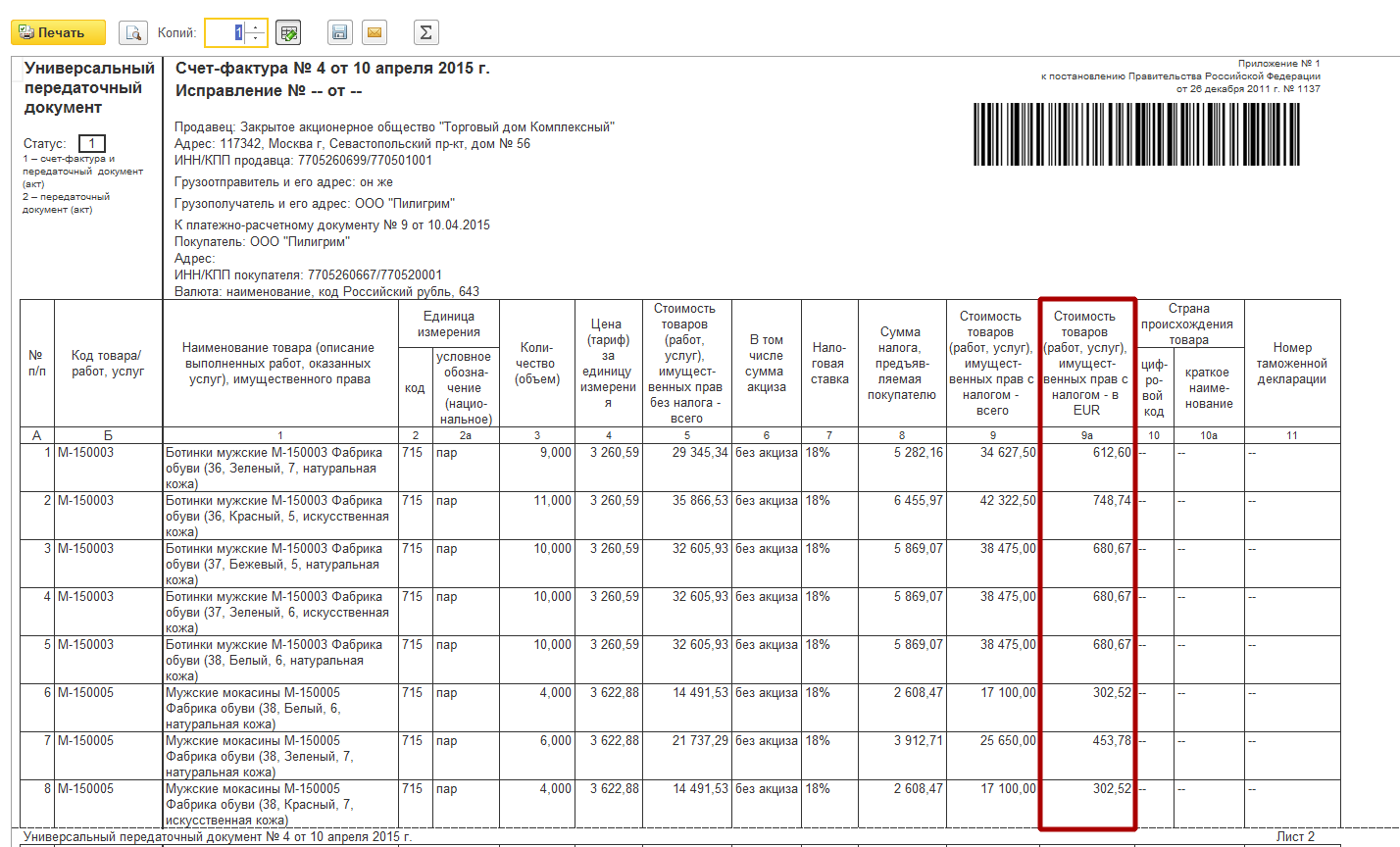Click 'Сумма налога, предъявляемая покупателю' header
The width and height of the screenshot is (1400, 847).
point(901,364)
